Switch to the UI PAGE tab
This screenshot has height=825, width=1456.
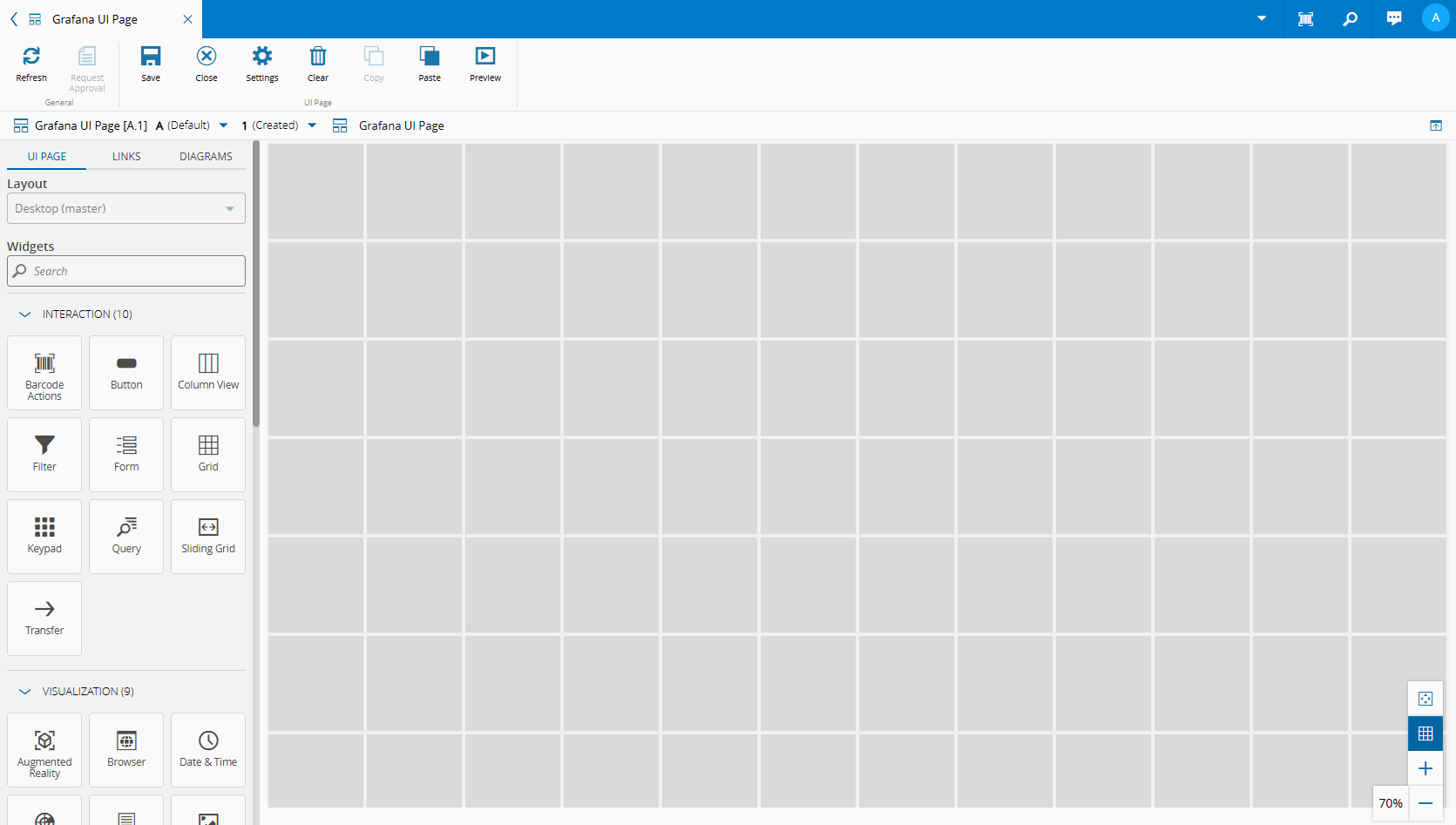(x=47, y=157)
